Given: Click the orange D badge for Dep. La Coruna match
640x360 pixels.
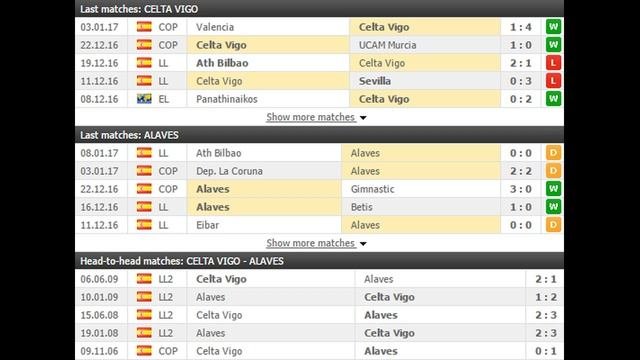Looking at the screenshot, I should point(553,171).
